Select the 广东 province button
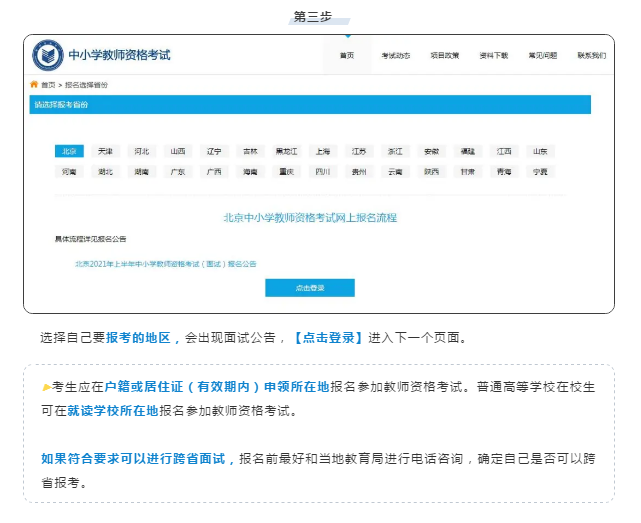641x523 pixels. (x=178, y=171)
